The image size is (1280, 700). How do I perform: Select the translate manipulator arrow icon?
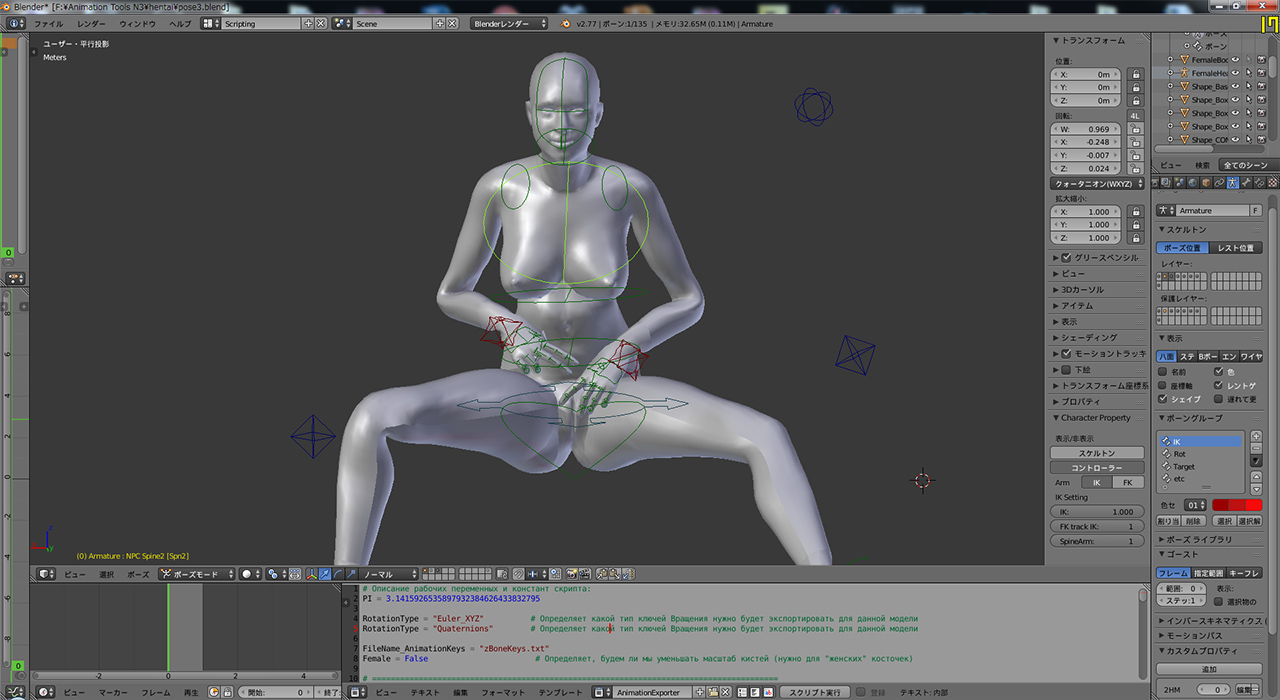(x=326, y=575)
